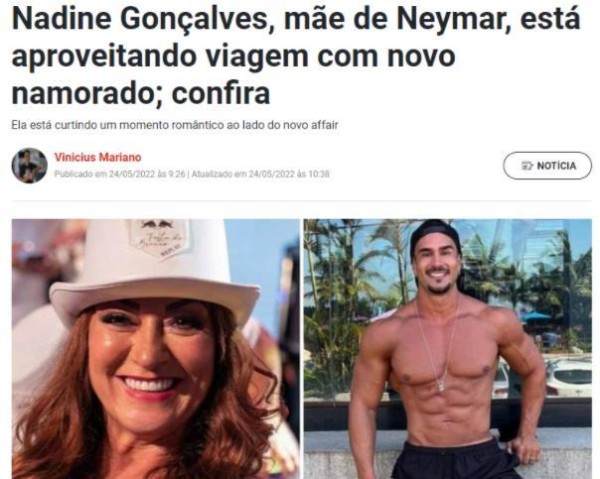
Task: Click the white top hat in the left photo
Action: [x=155, y=268]
